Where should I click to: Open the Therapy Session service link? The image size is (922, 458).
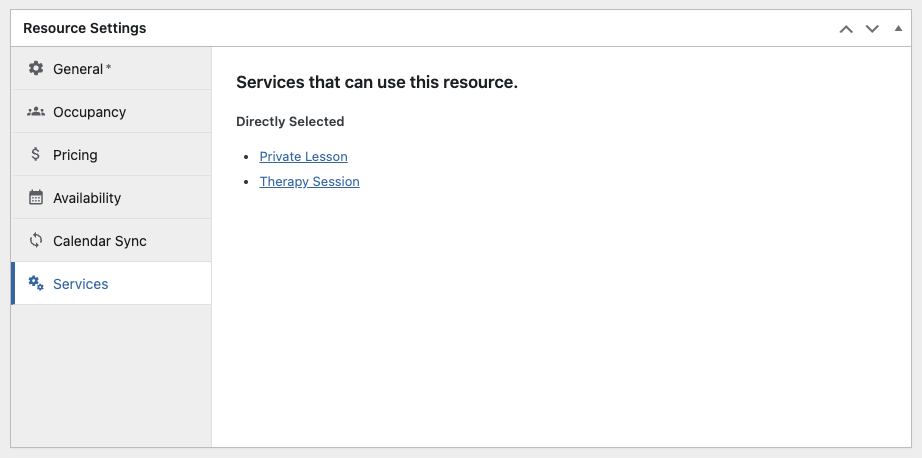coord(309,182)
